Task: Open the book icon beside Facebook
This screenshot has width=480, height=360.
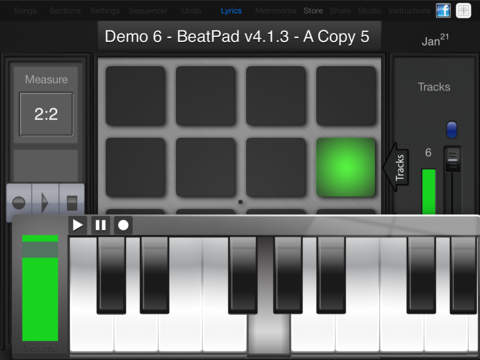Action: 463,11
